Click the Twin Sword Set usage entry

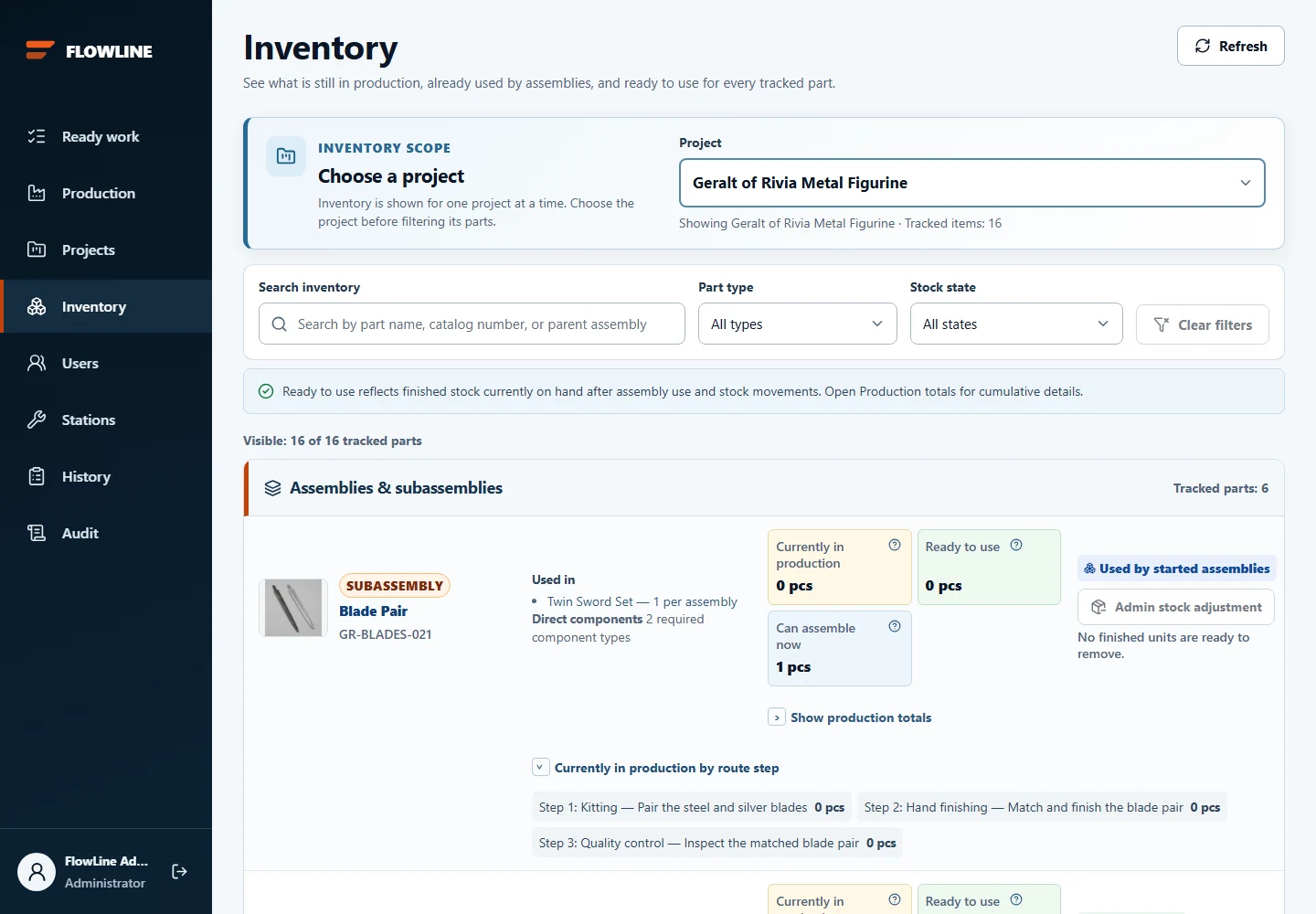point(642,601)
